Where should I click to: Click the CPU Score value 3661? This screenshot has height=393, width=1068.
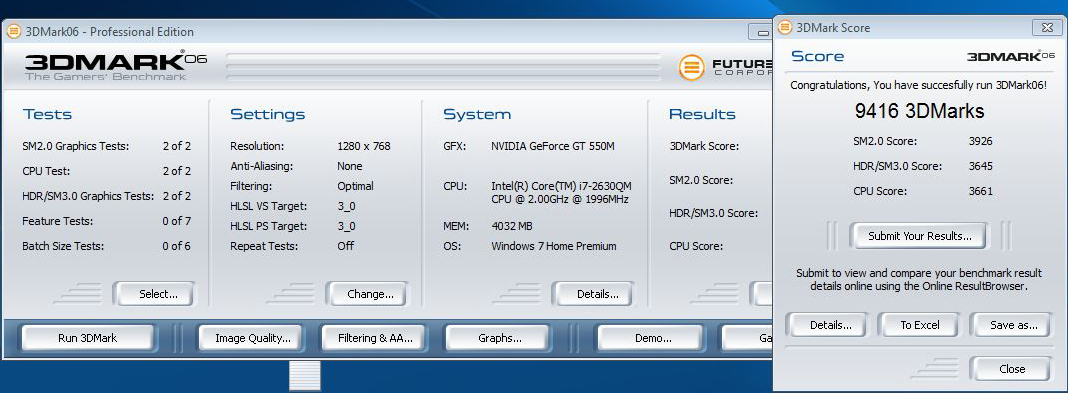(x=981, y=191)
